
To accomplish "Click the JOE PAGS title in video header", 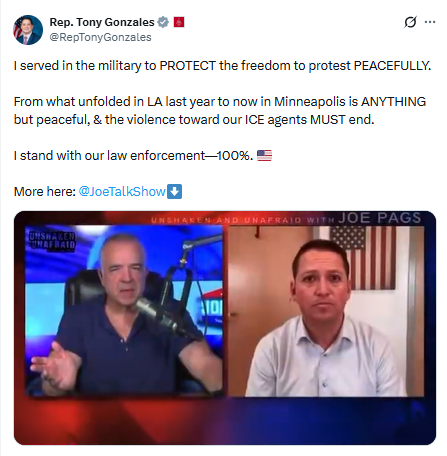I will pos(379,218).
